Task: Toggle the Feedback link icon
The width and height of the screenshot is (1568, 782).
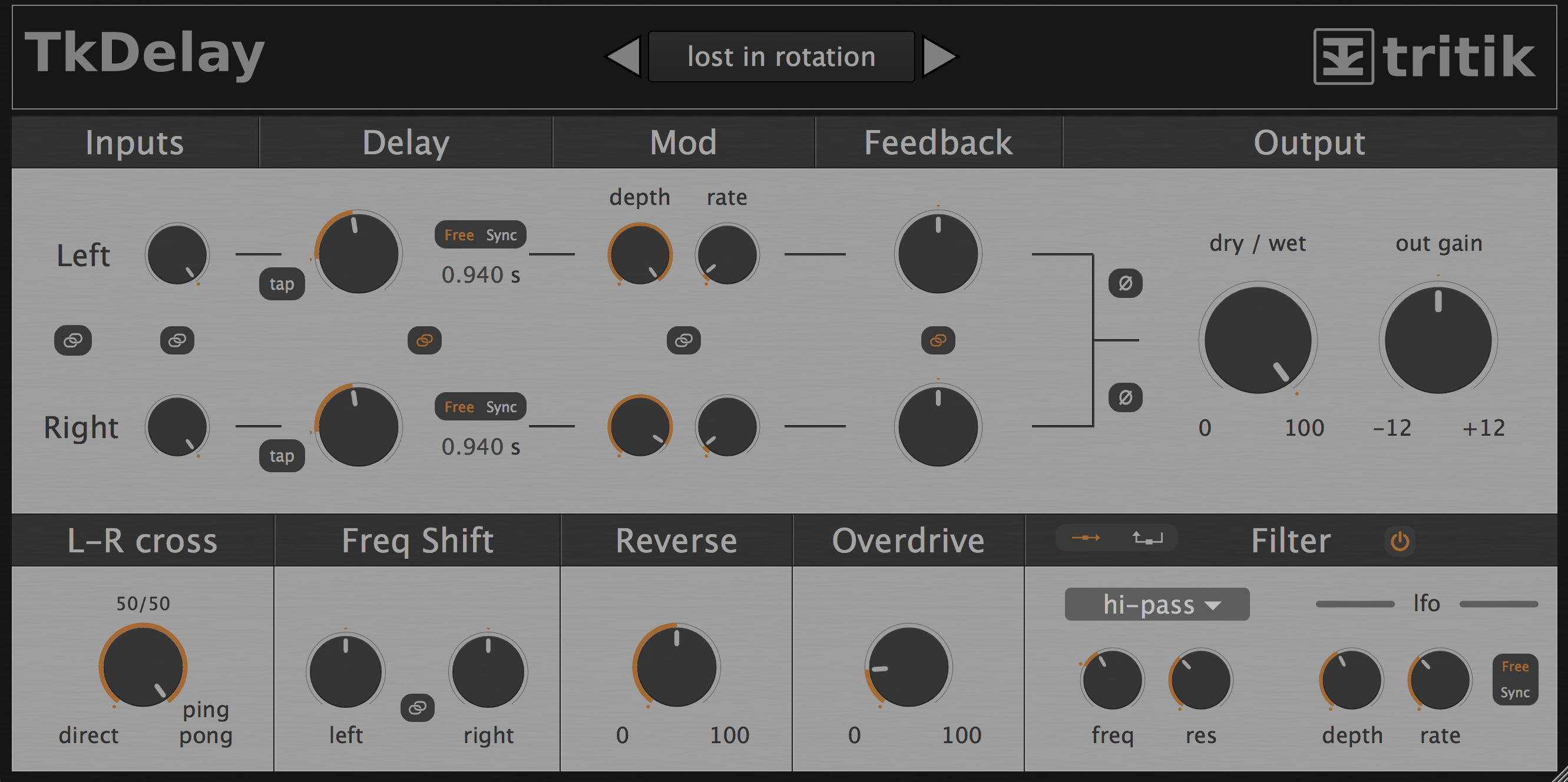Action: (938, 340)
